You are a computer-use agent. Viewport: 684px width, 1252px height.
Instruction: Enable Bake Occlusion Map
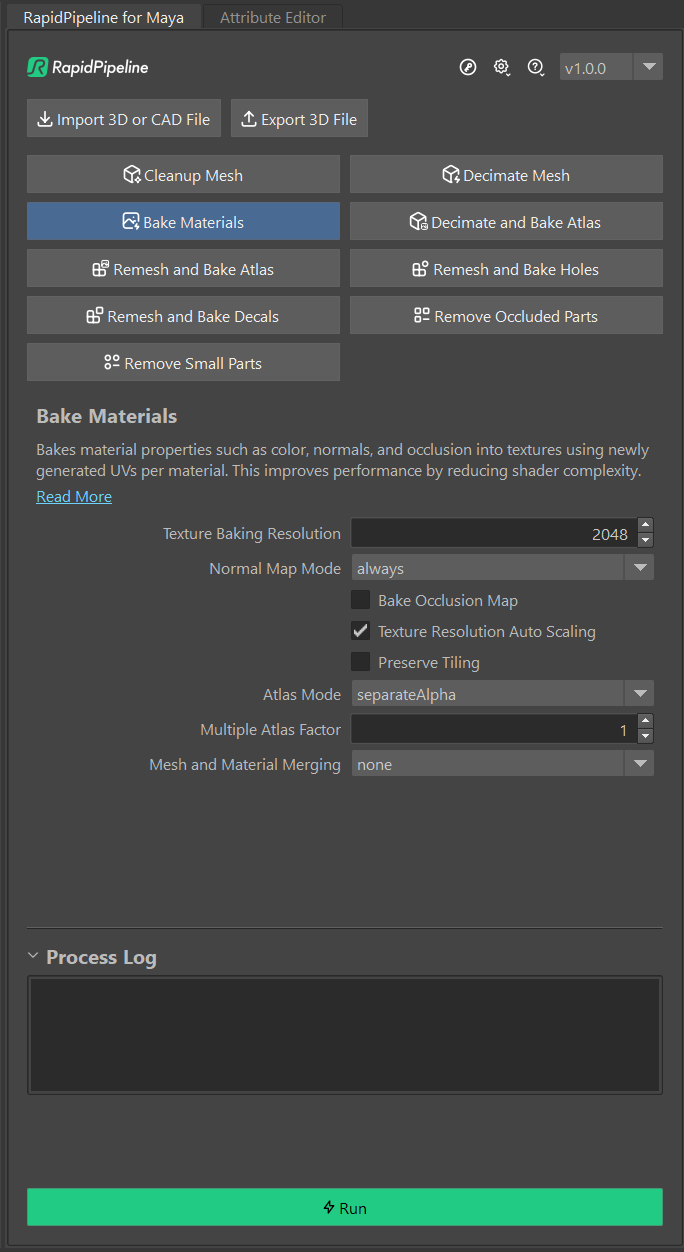click(x=360, y=600)
